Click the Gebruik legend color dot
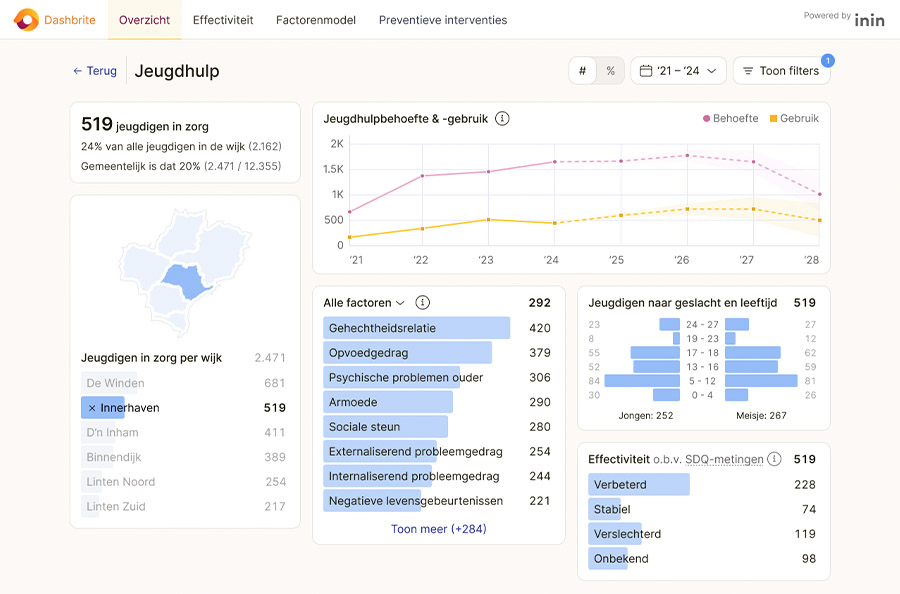 pyautogui.click(x=774, y=117)
